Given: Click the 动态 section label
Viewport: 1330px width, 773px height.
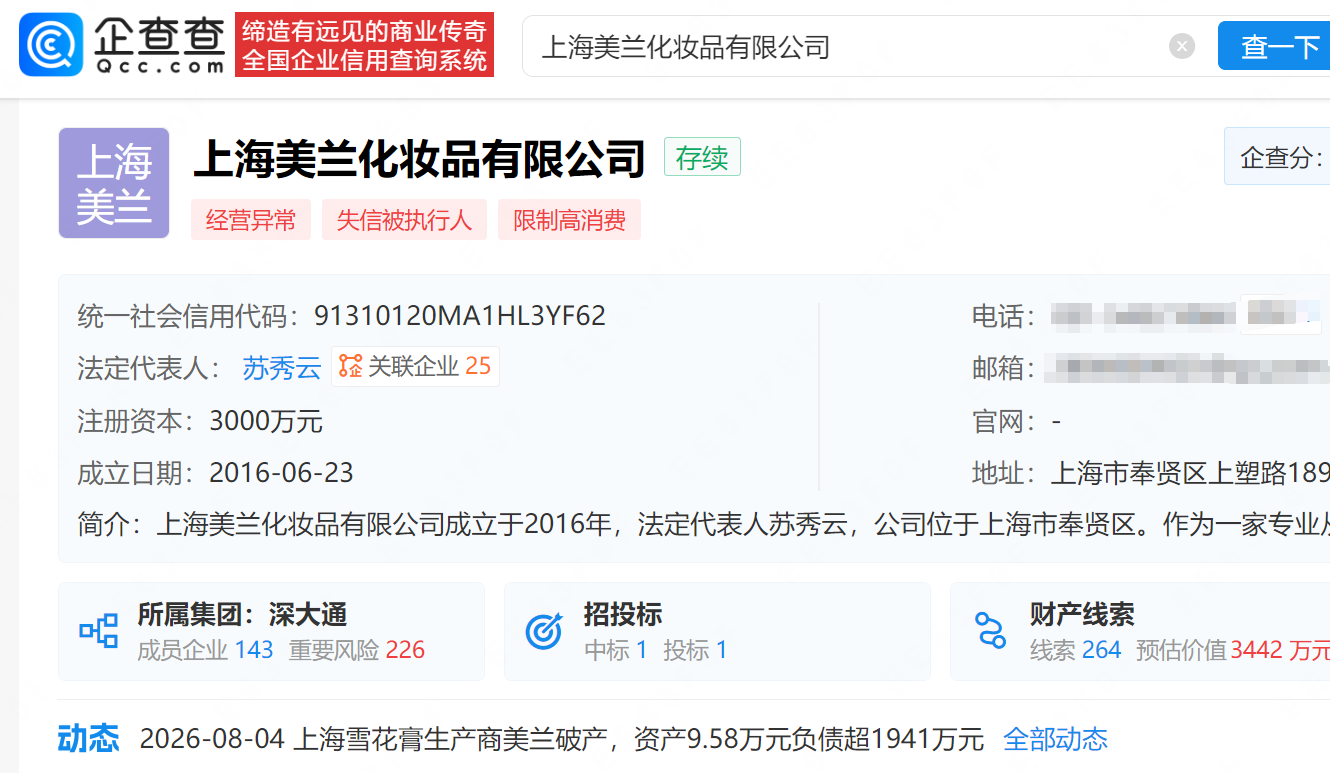Looking at the screenshot, I should 89,739.
